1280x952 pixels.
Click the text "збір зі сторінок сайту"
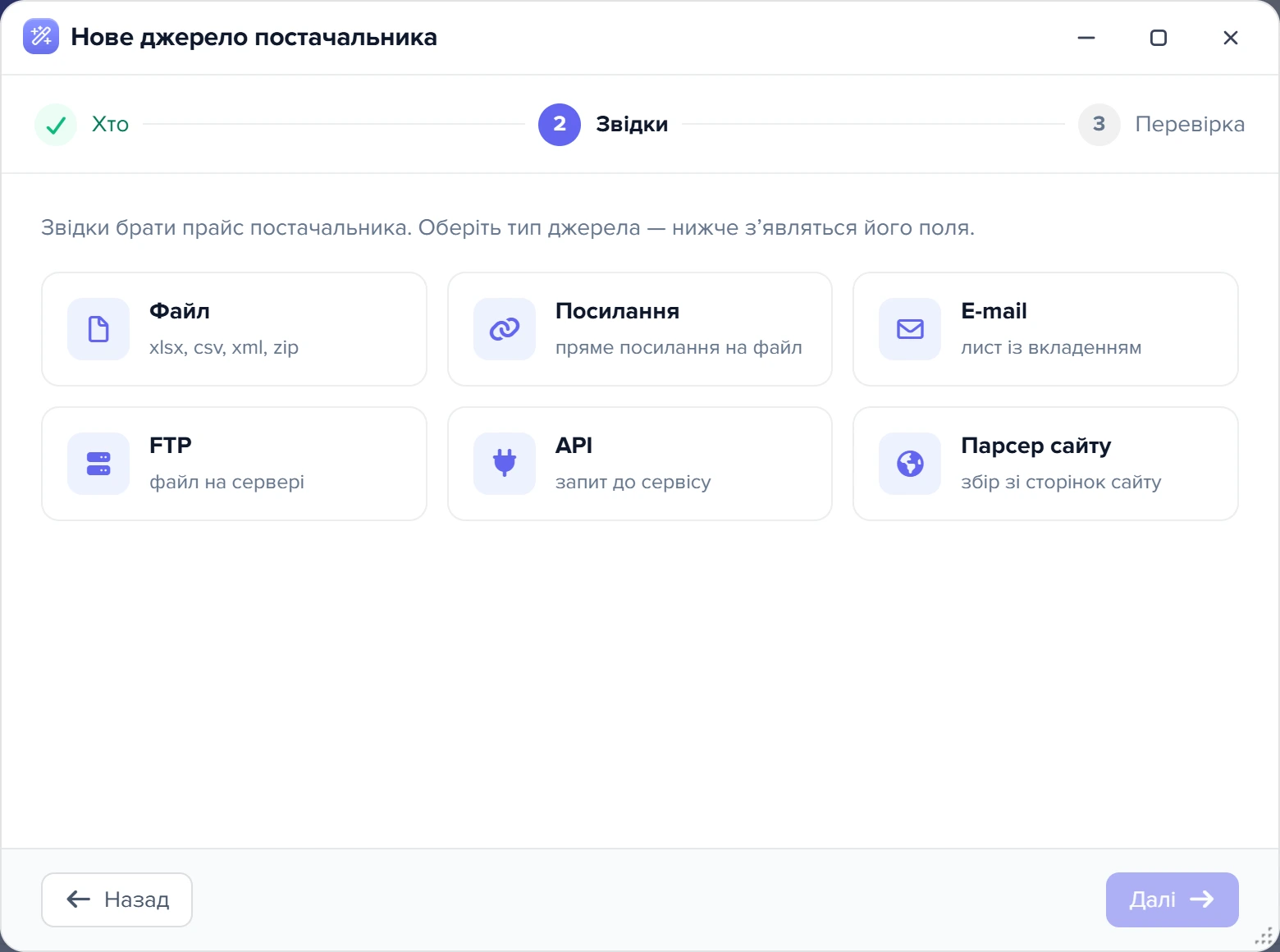click(1061, 482)
